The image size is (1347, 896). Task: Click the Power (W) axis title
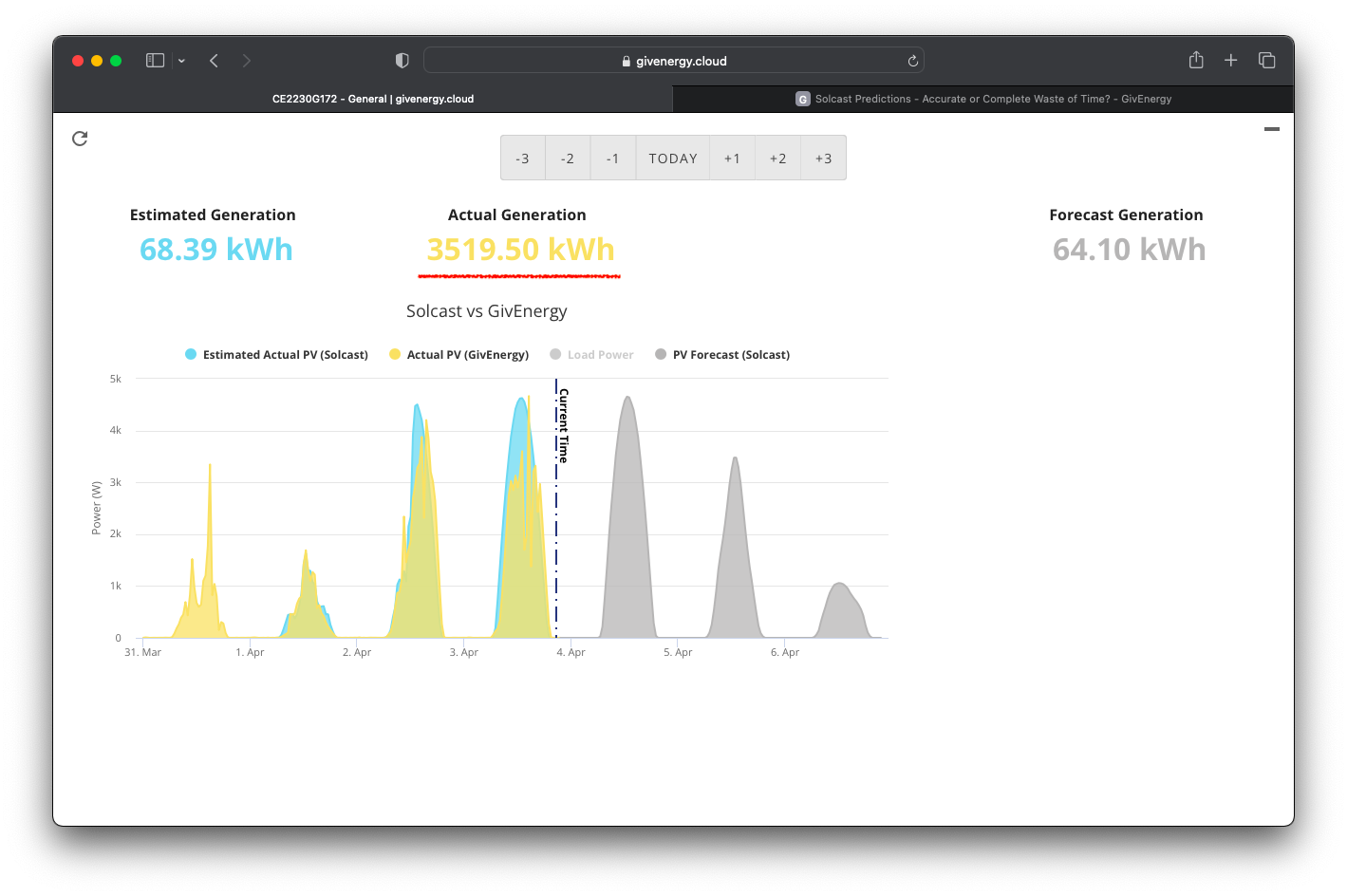(x=97, y=508)
